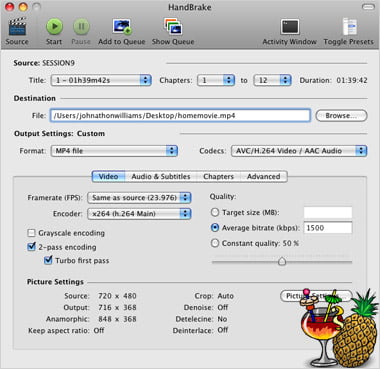Open the Title dropdown showing 1 - 01h39m42s
380x369 pixels.
point(101,80)
